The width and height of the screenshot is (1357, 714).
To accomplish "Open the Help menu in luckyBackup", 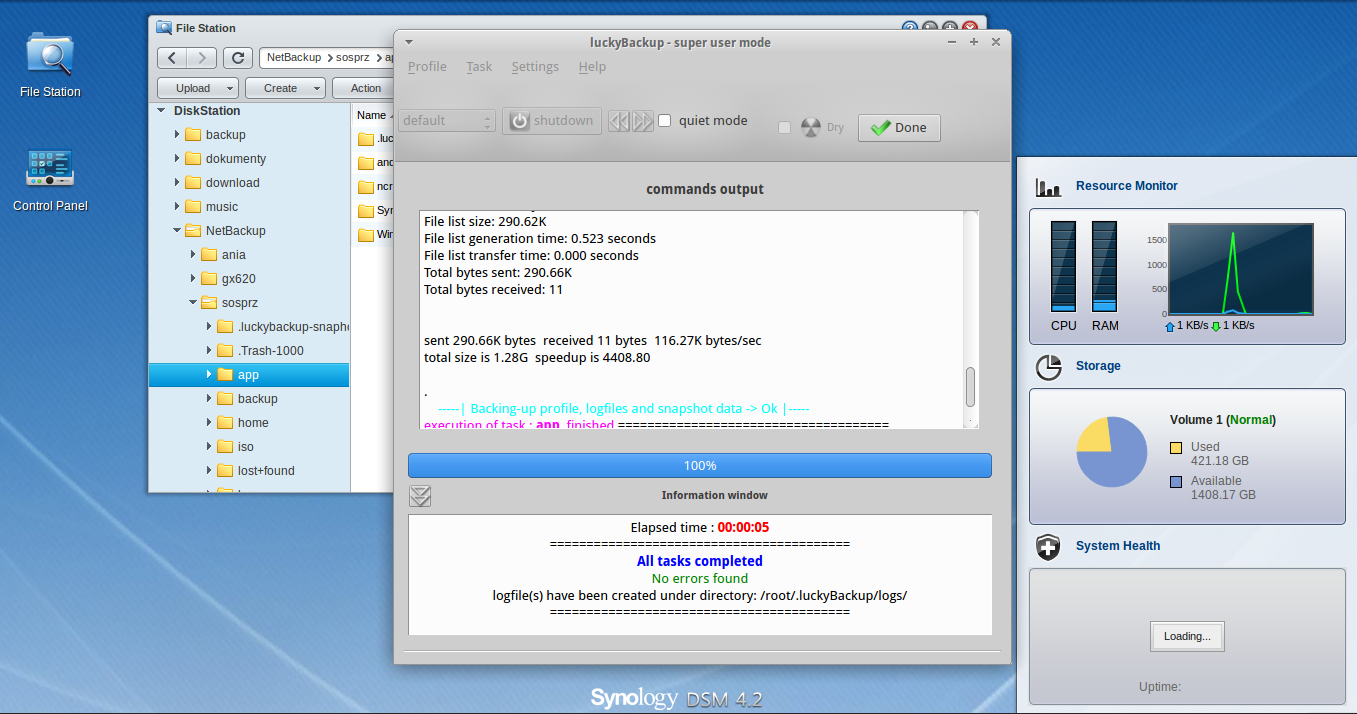I will 592,67.
